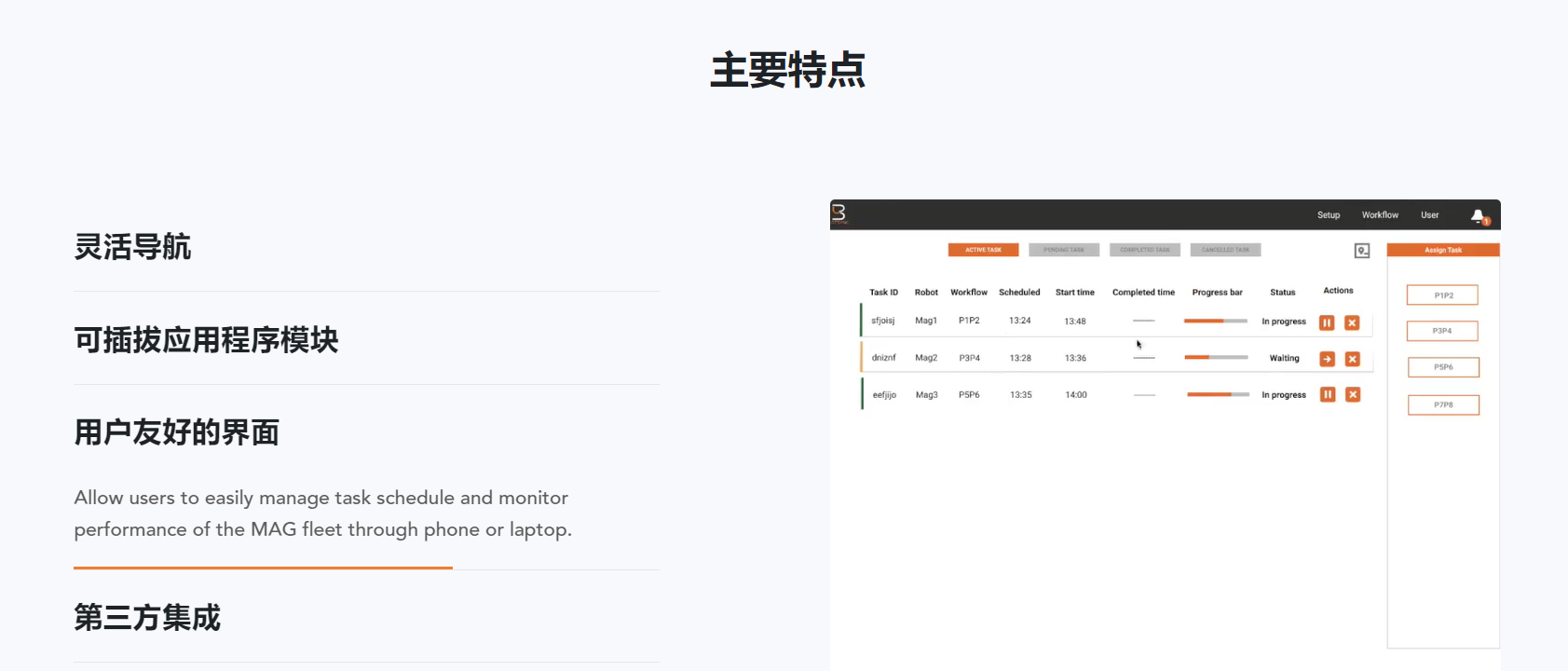The height and width of the screenshot is (671, 1568).
Task: Cancel the sfjoisj task with X icon
Action: point(1352,322)
